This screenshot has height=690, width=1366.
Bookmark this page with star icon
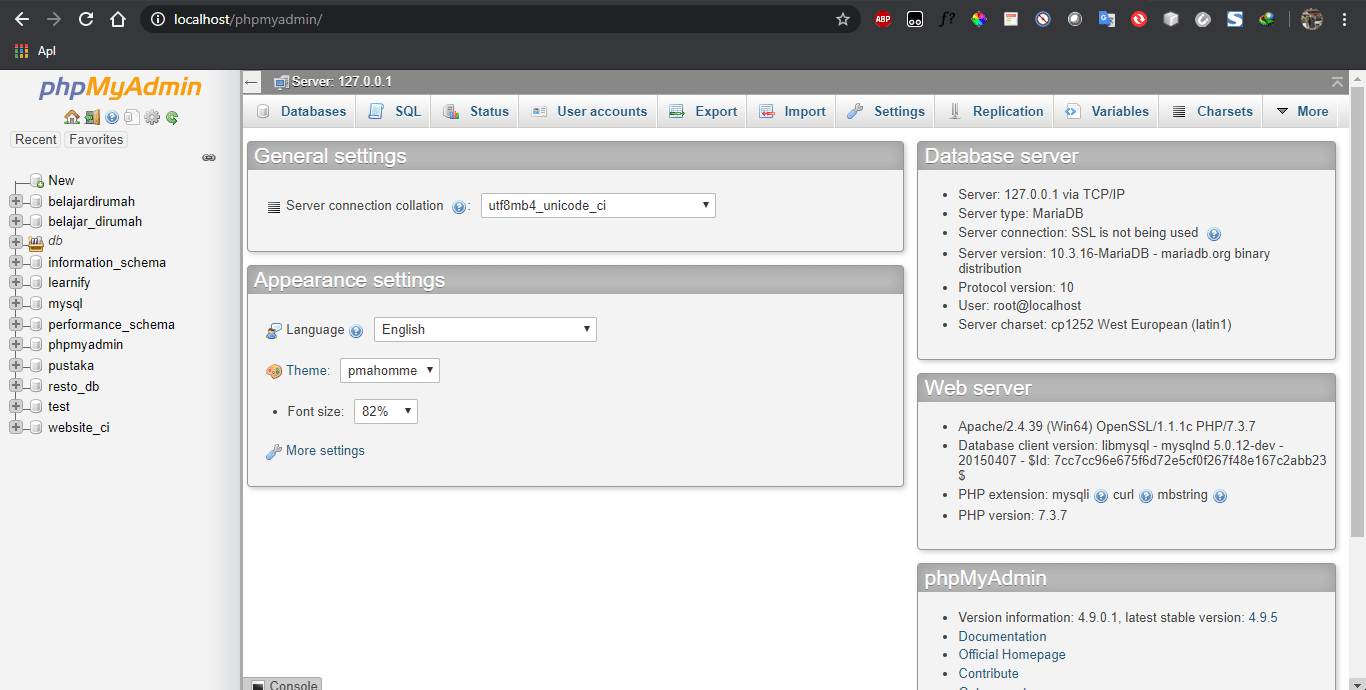[843, 19]
